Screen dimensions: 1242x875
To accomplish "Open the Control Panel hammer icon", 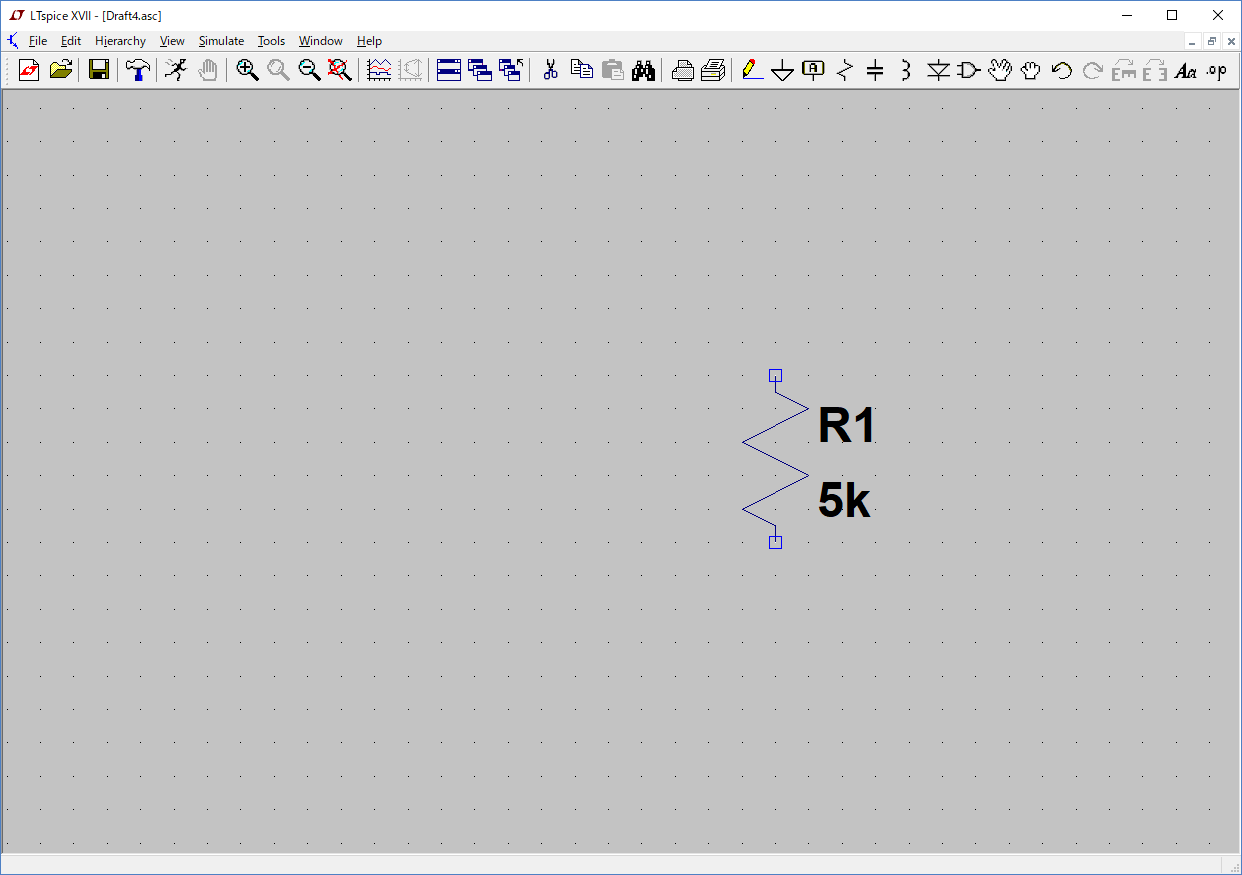I will [x=139, y=70].
